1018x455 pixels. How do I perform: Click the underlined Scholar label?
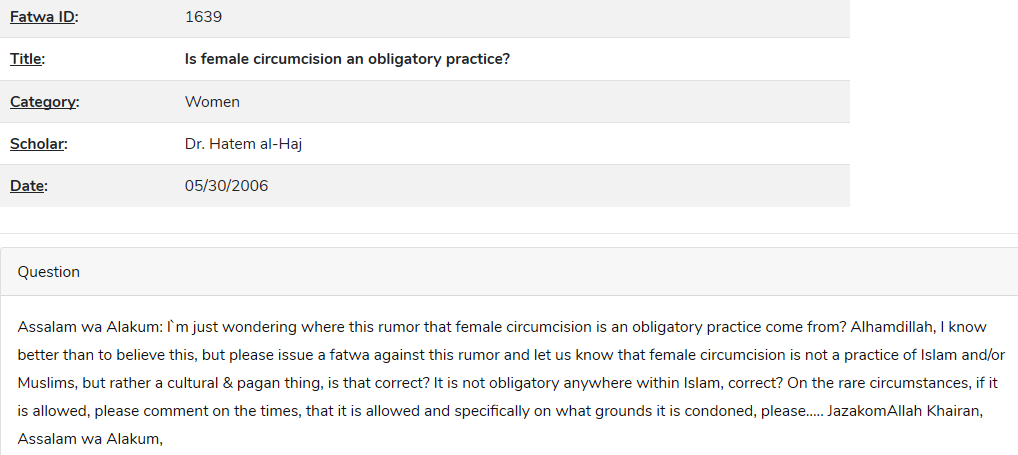(37, 144)
